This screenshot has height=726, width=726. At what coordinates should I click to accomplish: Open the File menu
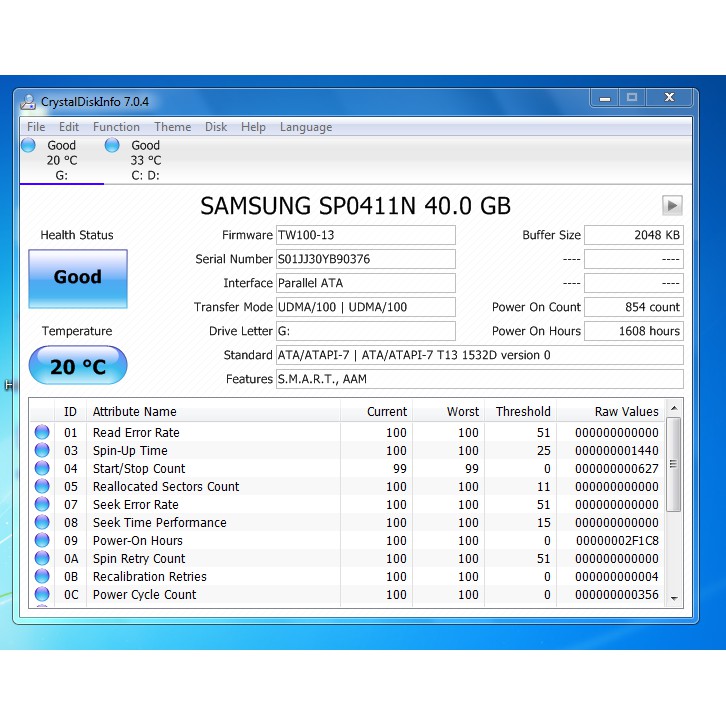(x=36, y=127)
